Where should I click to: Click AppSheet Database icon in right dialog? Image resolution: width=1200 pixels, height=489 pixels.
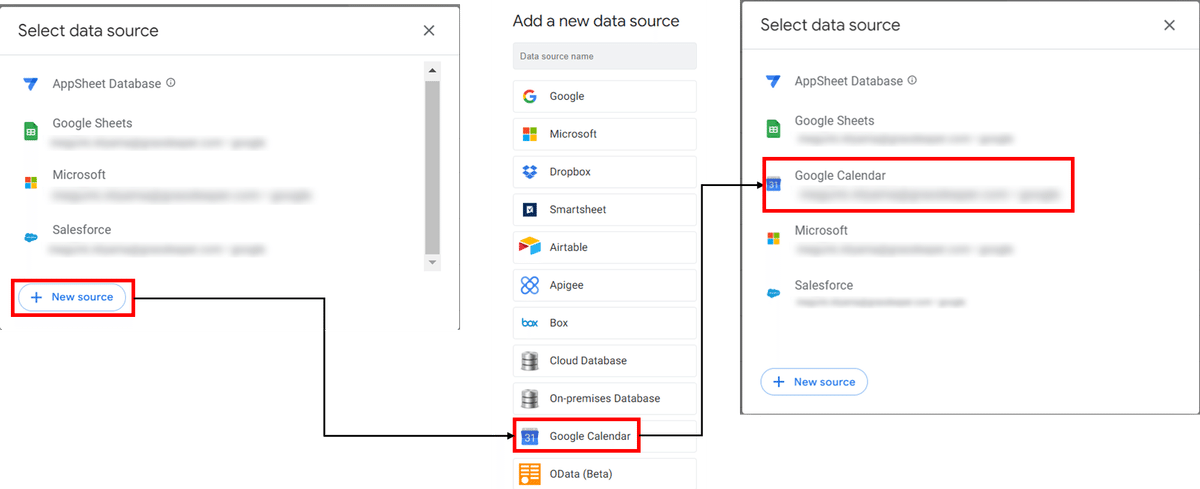pyautogui.click(x=773, y=81)
